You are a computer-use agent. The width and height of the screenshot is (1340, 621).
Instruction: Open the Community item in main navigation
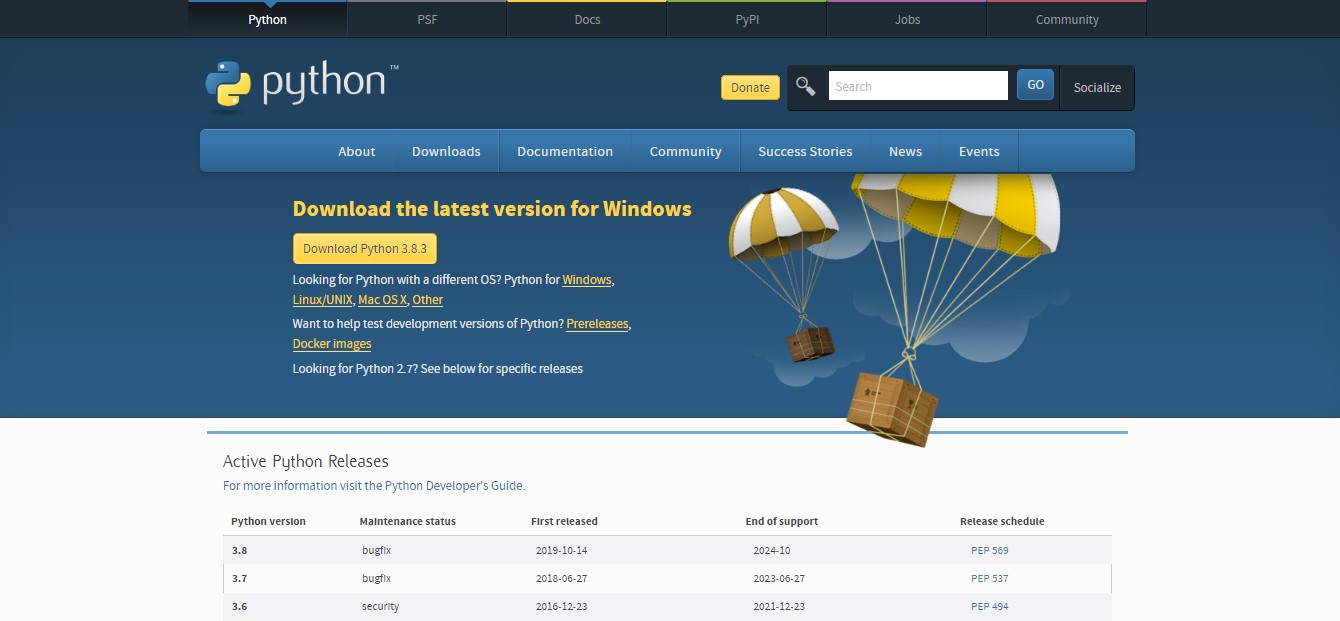point(685,151)
